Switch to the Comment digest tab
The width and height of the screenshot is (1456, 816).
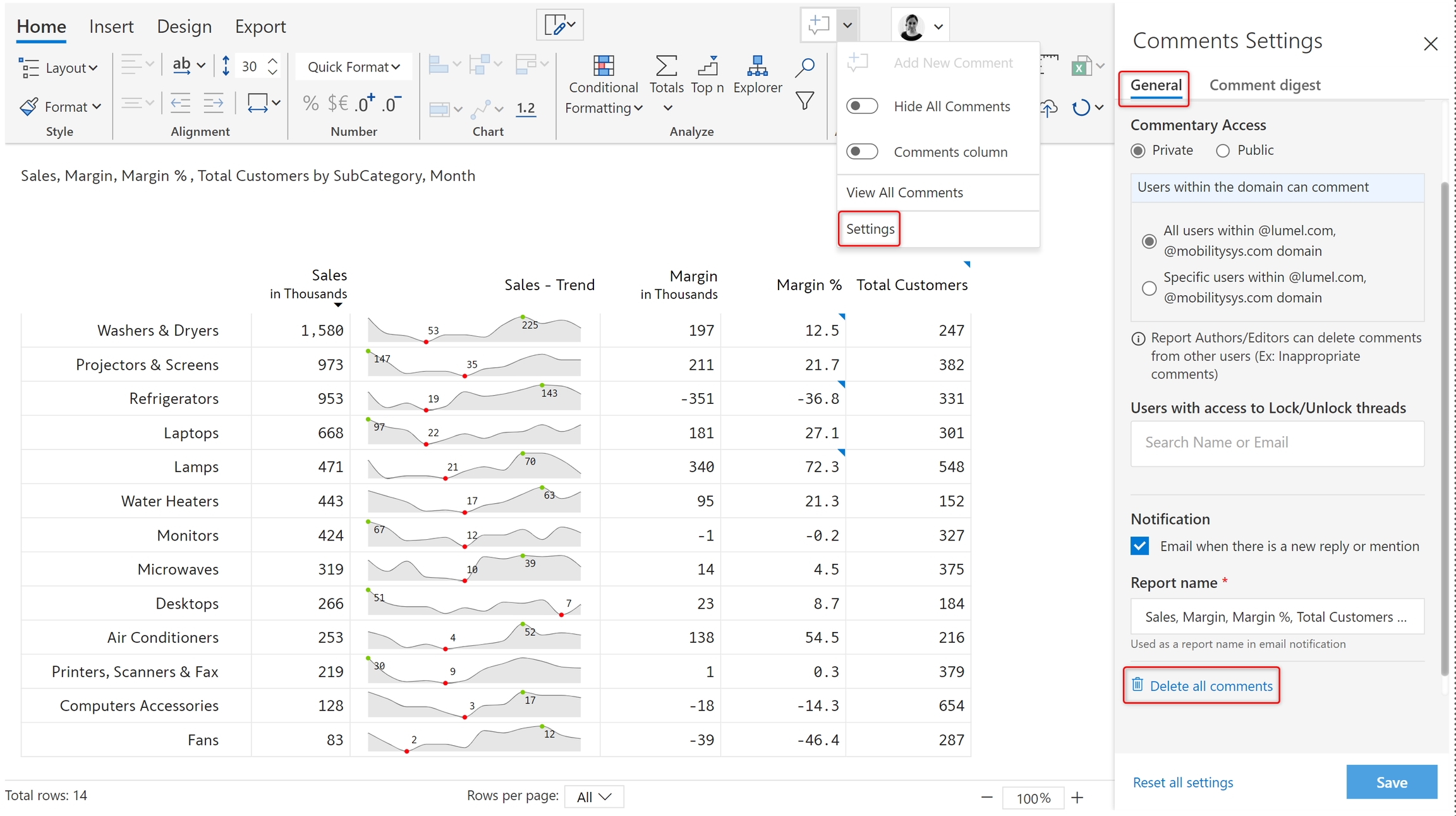1265,85
